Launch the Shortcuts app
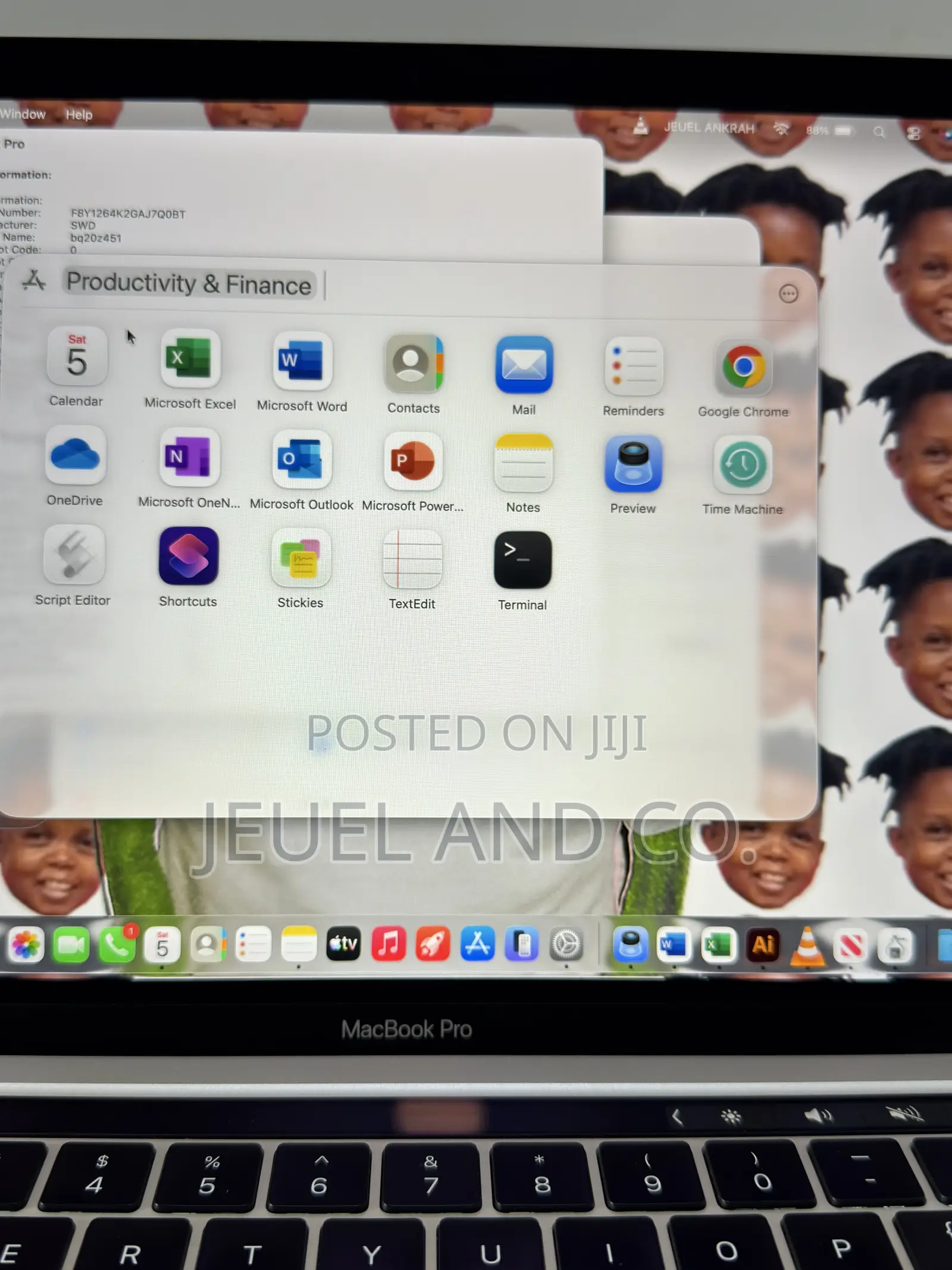The height and width of the screenshot is (1270, 952). pyautogui.click(x=188, y=556)
